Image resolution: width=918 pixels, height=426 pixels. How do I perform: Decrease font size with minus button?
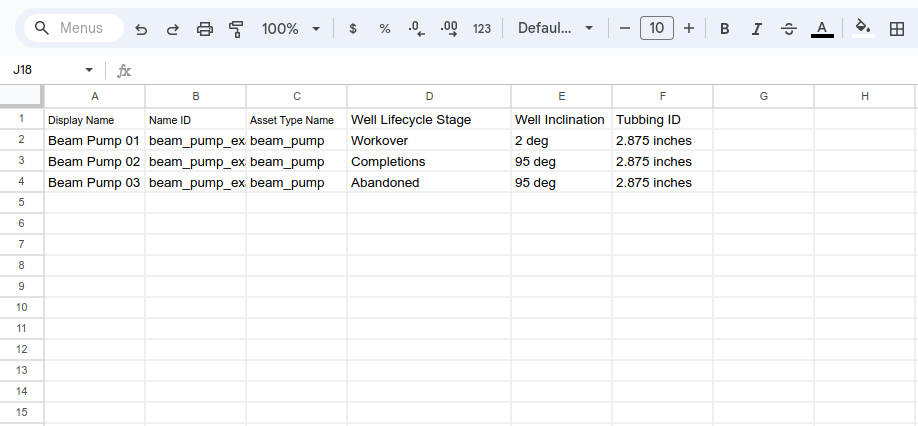click(625, 29)
